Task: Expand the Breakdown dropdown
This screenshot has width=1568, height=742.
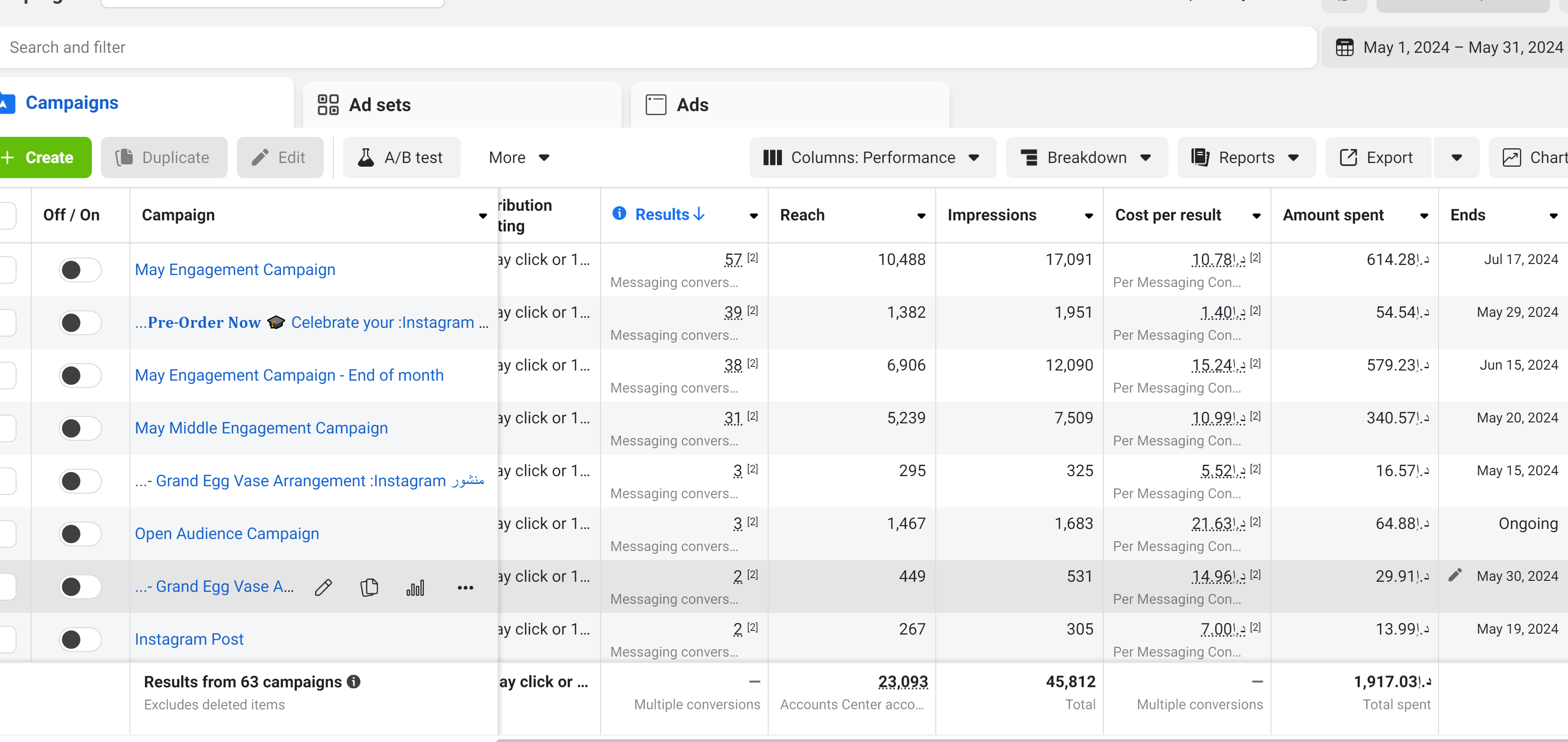Action: (x=1086, y=157)
